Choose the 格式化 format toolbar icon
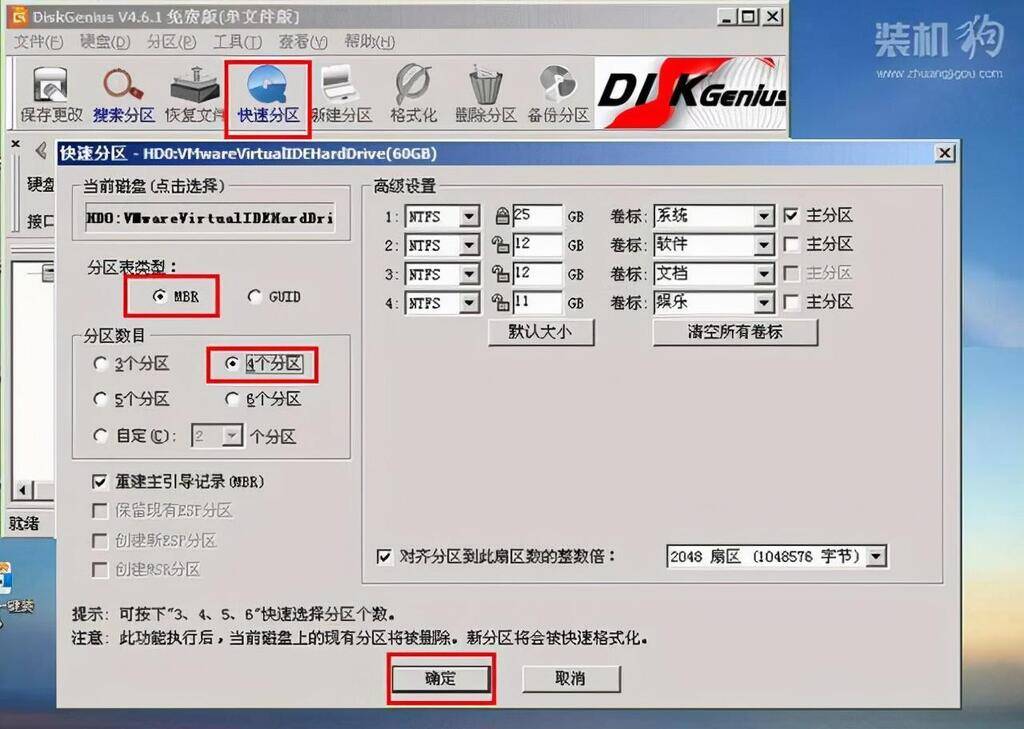Viewport: 1024px width, 729px height. pyautogui.click(x=413, y=95)
